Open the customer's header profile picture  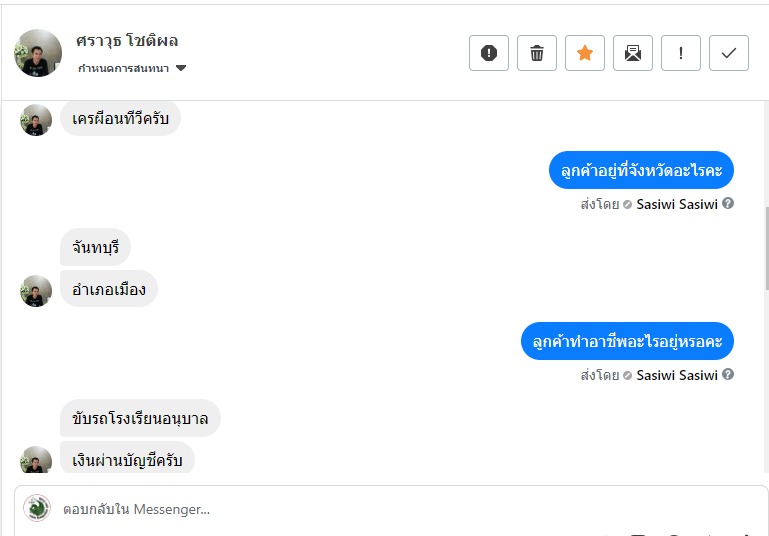click(38, 53)
